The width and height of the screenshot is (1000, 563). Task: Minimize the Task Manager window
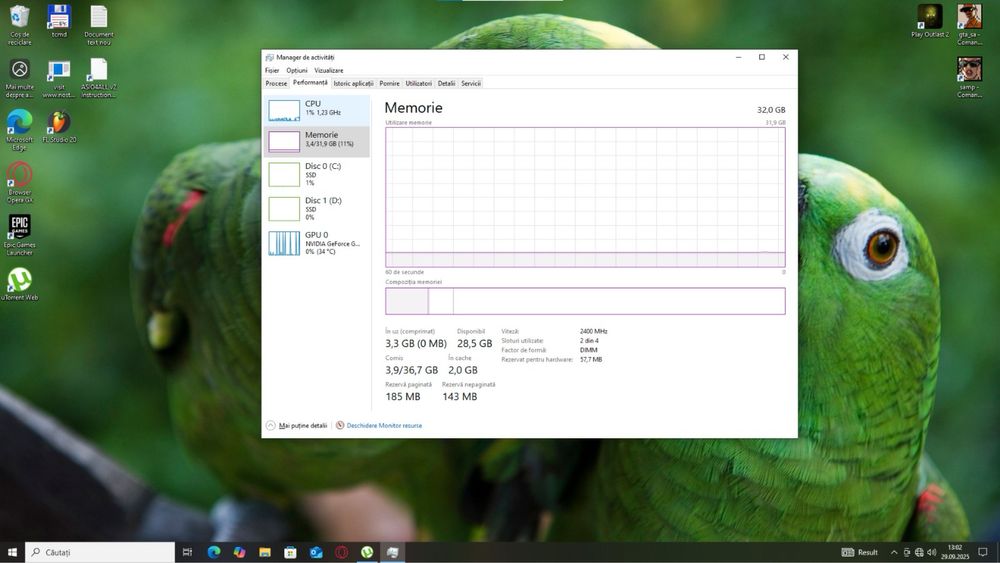[739, 57]
